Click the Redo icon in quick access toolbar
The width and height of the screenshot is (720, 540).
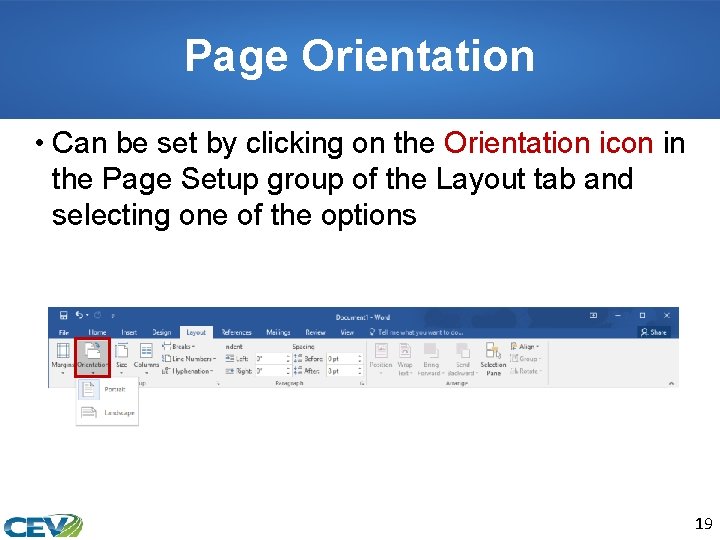[x=97, y=315]
